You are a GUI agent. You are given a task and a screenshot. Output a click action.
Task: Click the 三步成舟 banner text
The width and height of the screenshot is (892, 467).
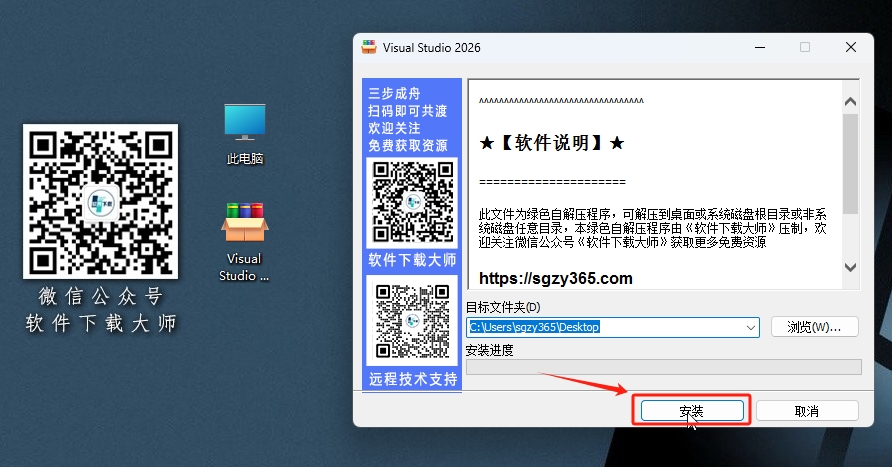coord(394,93)
